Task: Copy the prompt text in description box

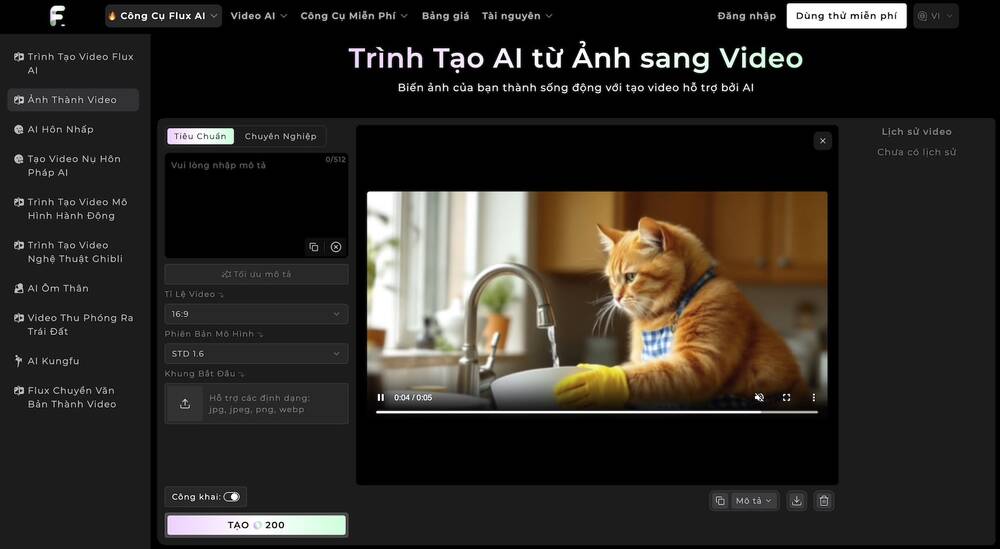Action: click(313, 247)
